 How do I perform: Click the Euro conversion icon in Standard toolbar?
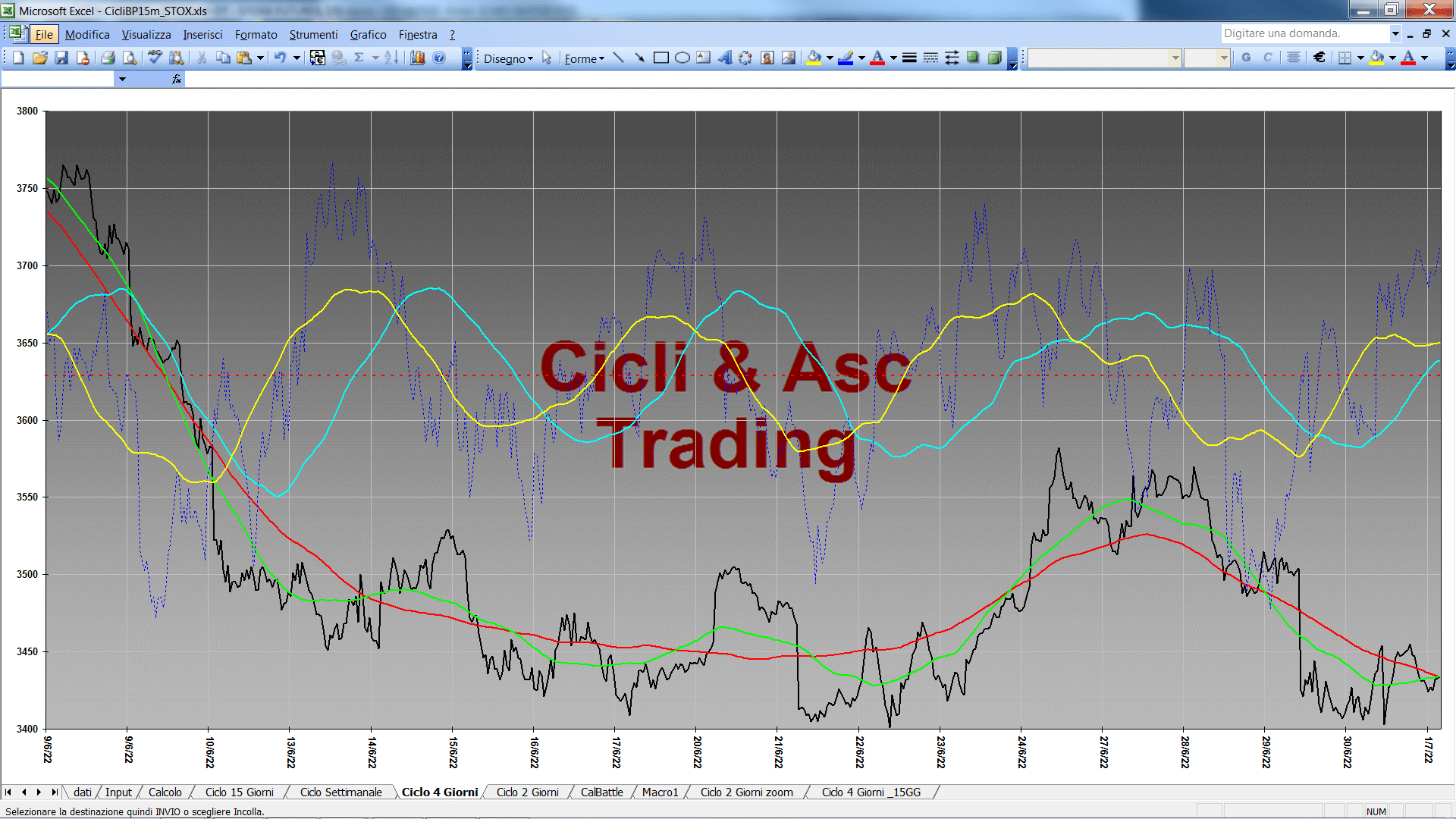click(x=318, y=58)
